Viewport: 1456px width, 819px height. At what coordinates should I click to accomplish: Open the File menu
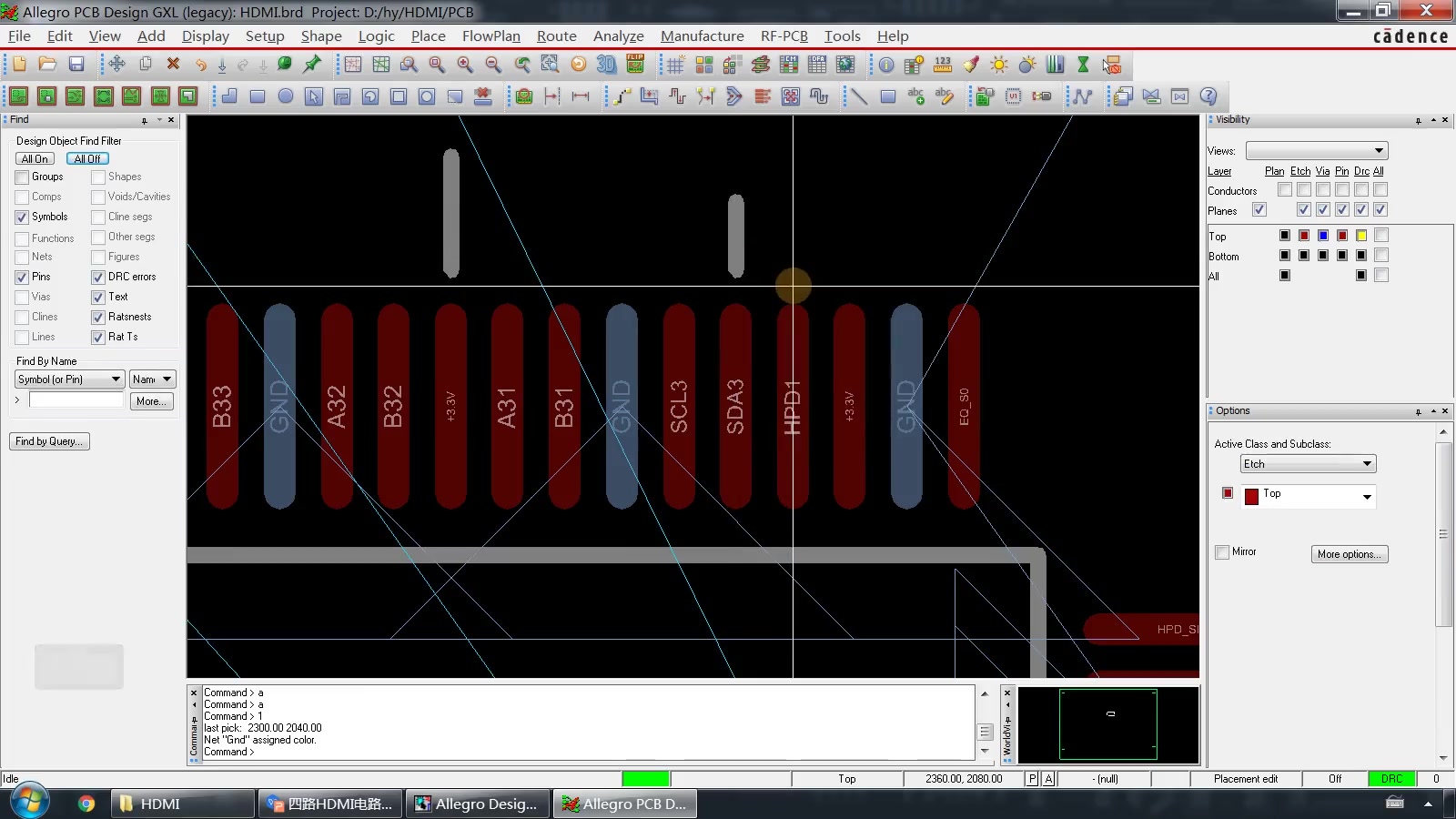(19, 35)
